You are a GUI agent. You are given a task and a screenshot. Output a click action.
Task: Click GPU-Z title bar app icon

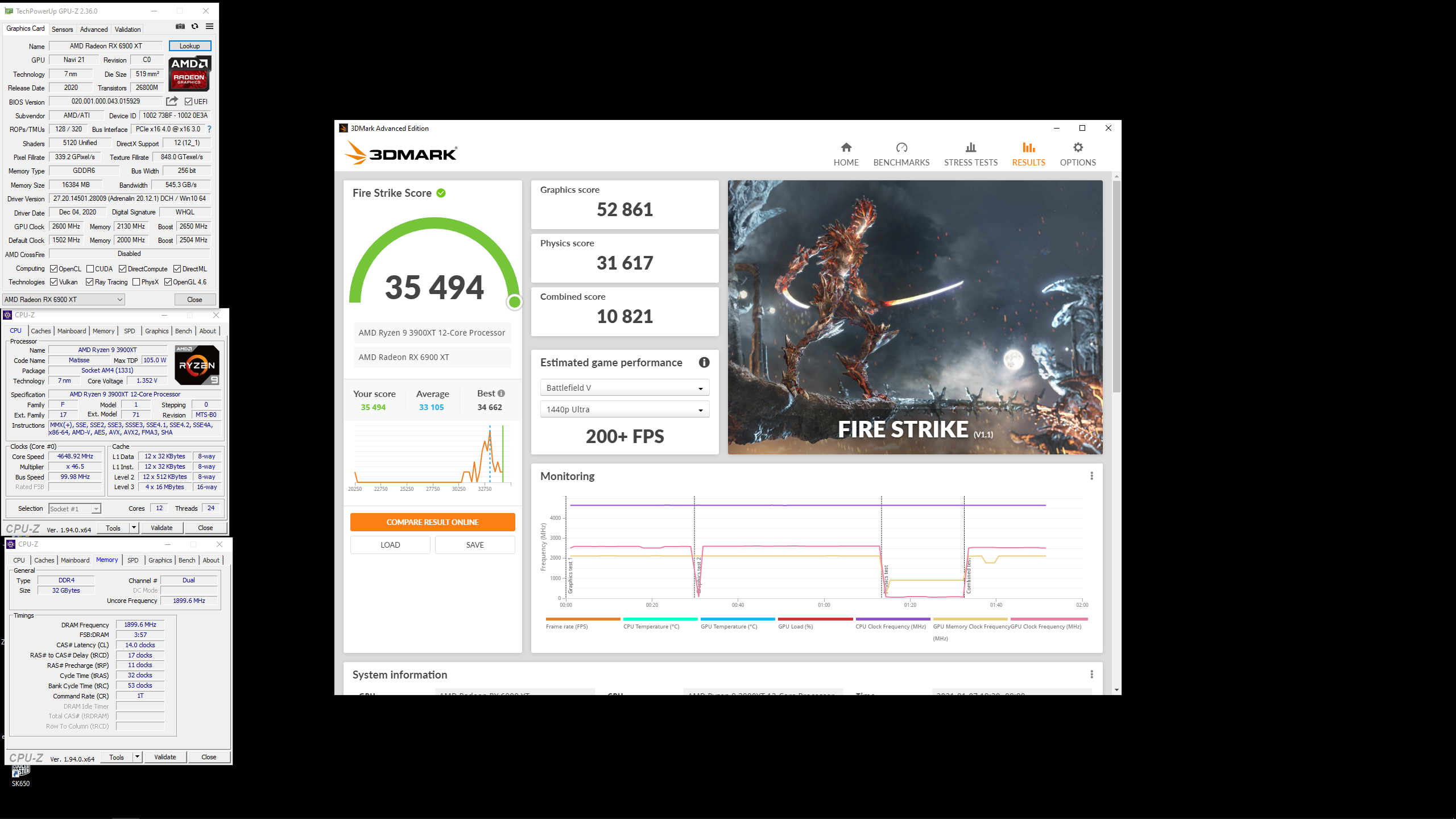(9, 11)
